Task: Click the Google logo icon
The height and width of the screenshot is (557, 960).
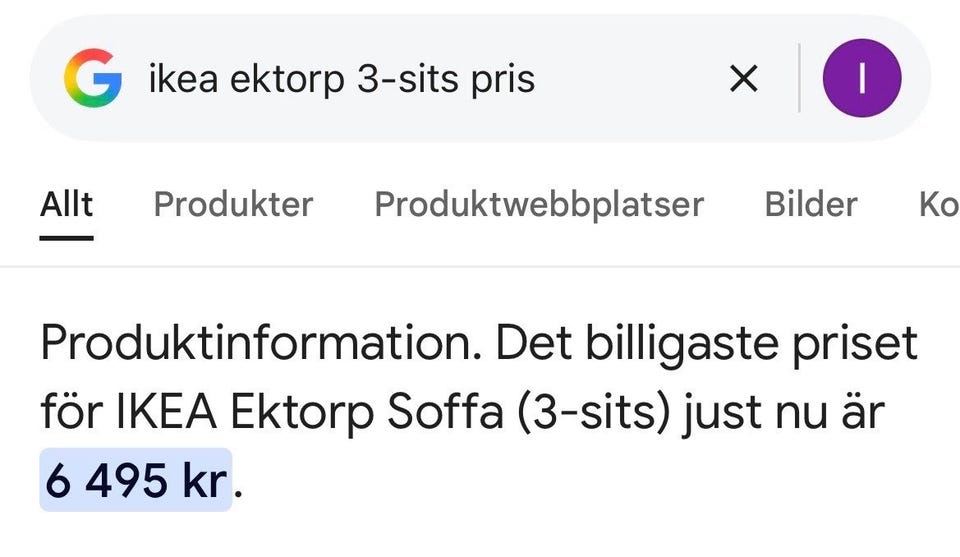Action: 93,78
